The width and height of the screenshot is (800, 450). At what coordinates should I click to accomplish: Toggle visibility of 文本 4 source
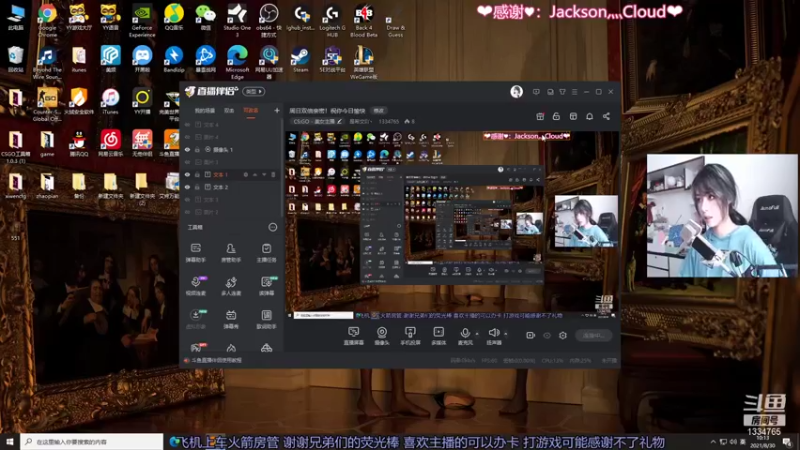tap(187, 124)
